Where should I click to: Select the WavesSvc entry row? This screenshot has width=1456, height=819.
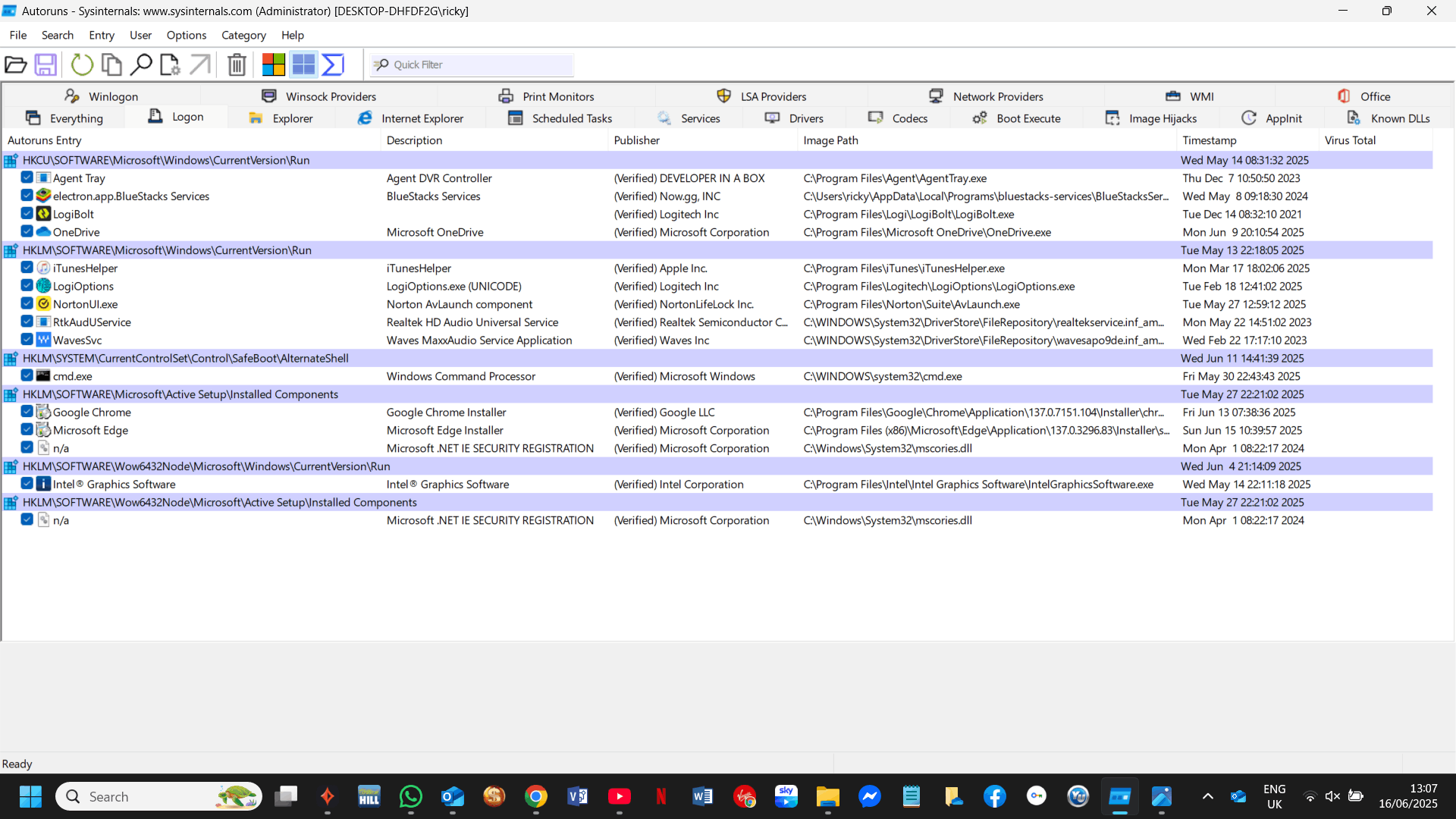coord(79,340)
